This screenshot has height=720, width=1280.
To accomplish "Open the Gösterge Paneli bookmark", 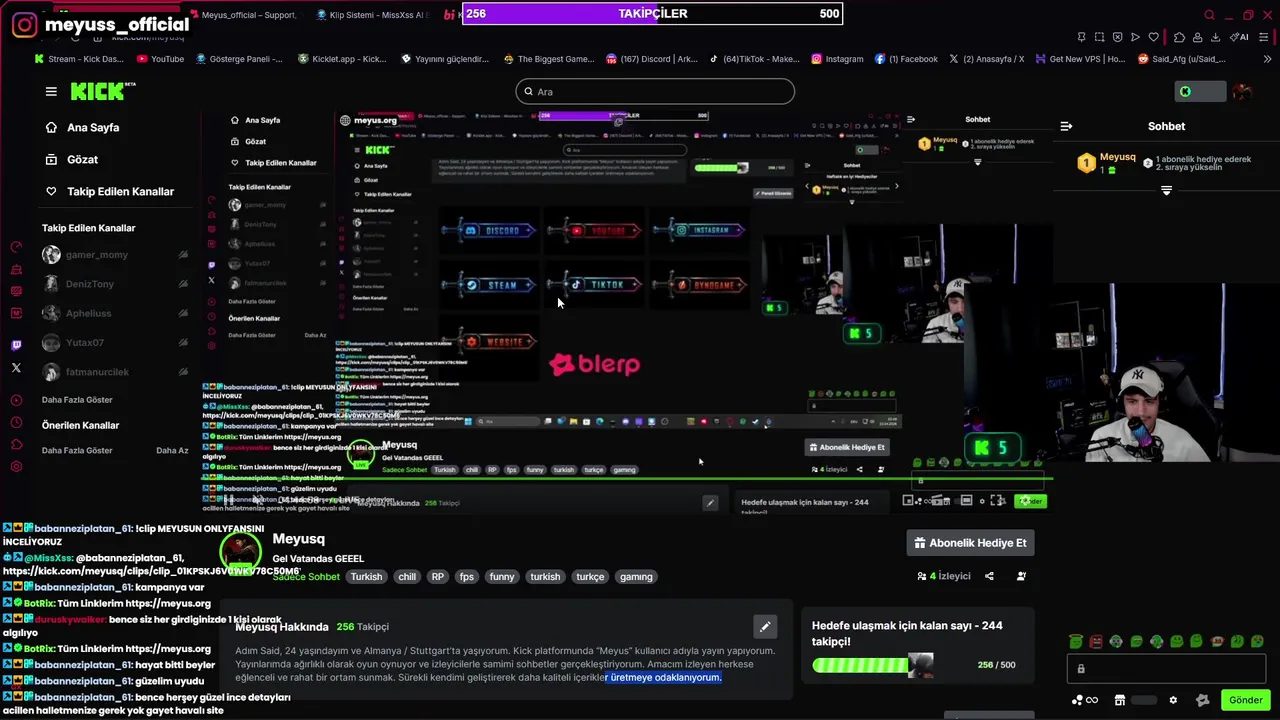I will (x=240, y=59).
